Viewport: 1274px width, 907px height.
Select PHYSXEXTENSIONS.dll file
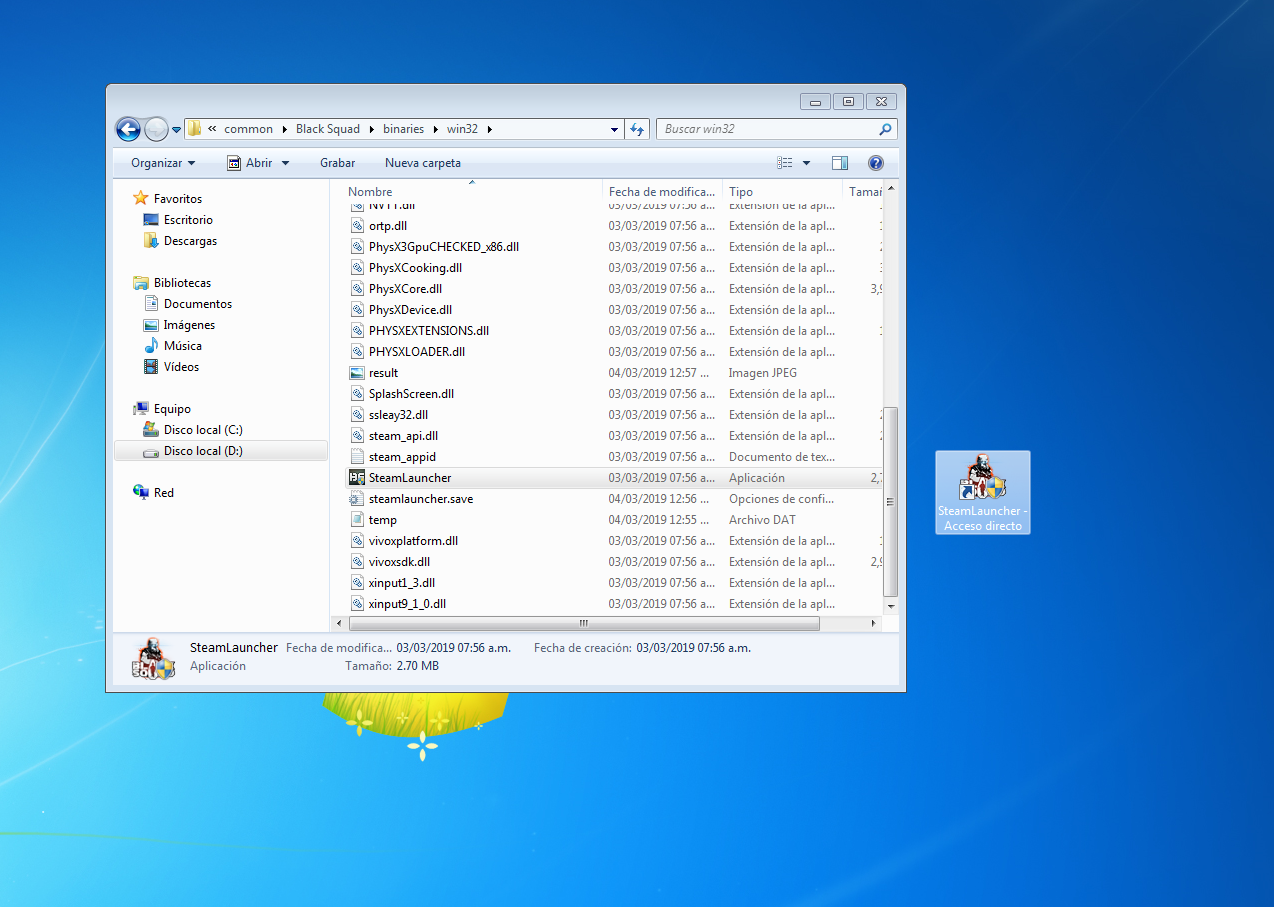(428, 331)
